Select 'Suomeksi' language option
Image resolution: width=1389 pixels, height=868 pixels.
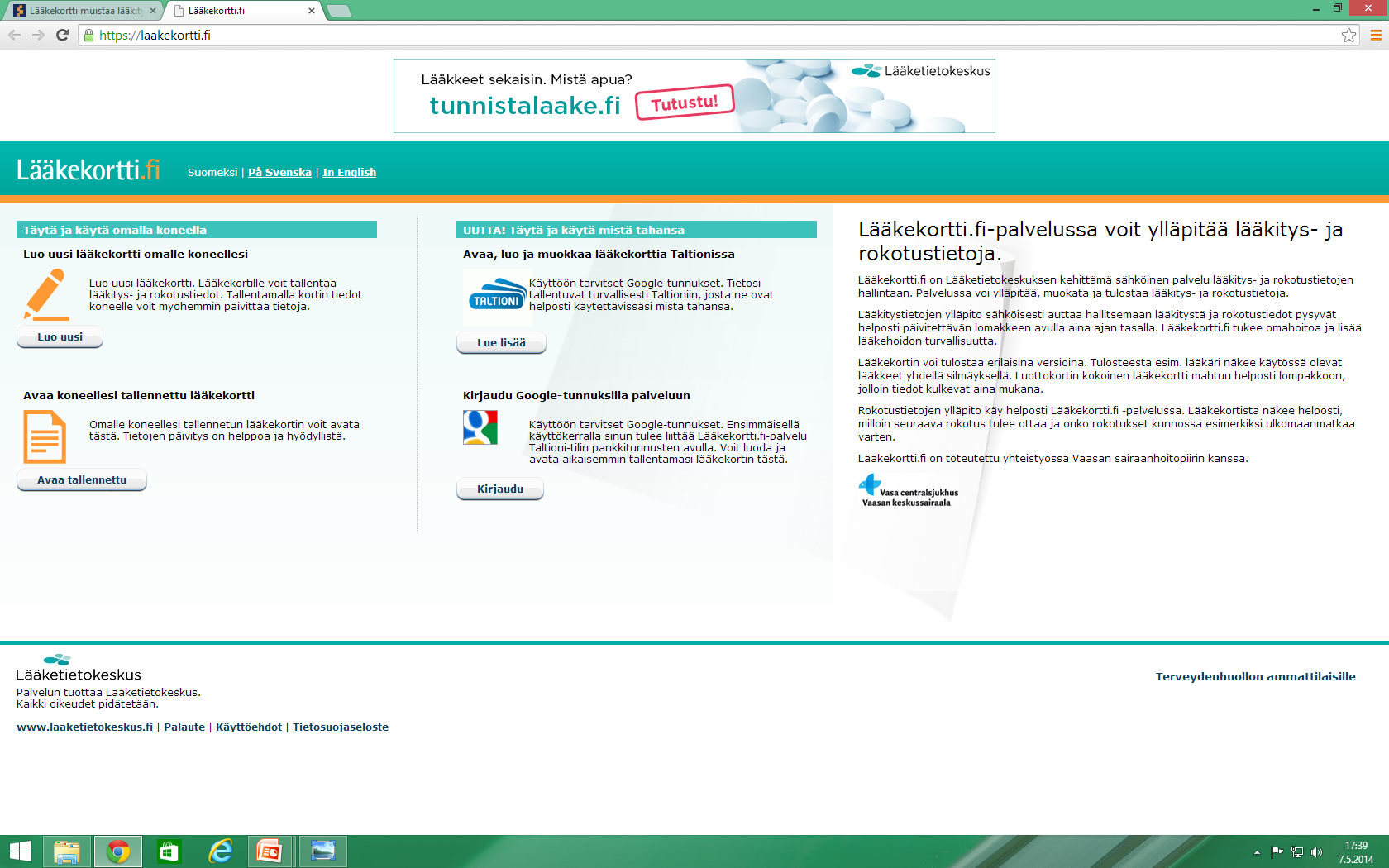(x=212, y=172)
